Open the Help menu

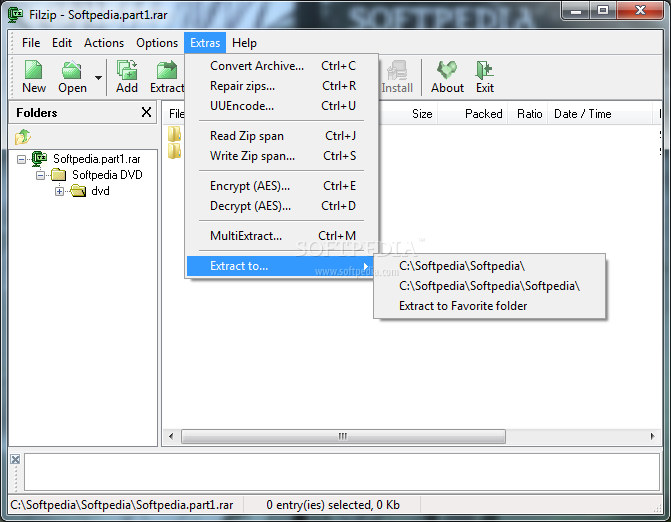click(244, 43)
